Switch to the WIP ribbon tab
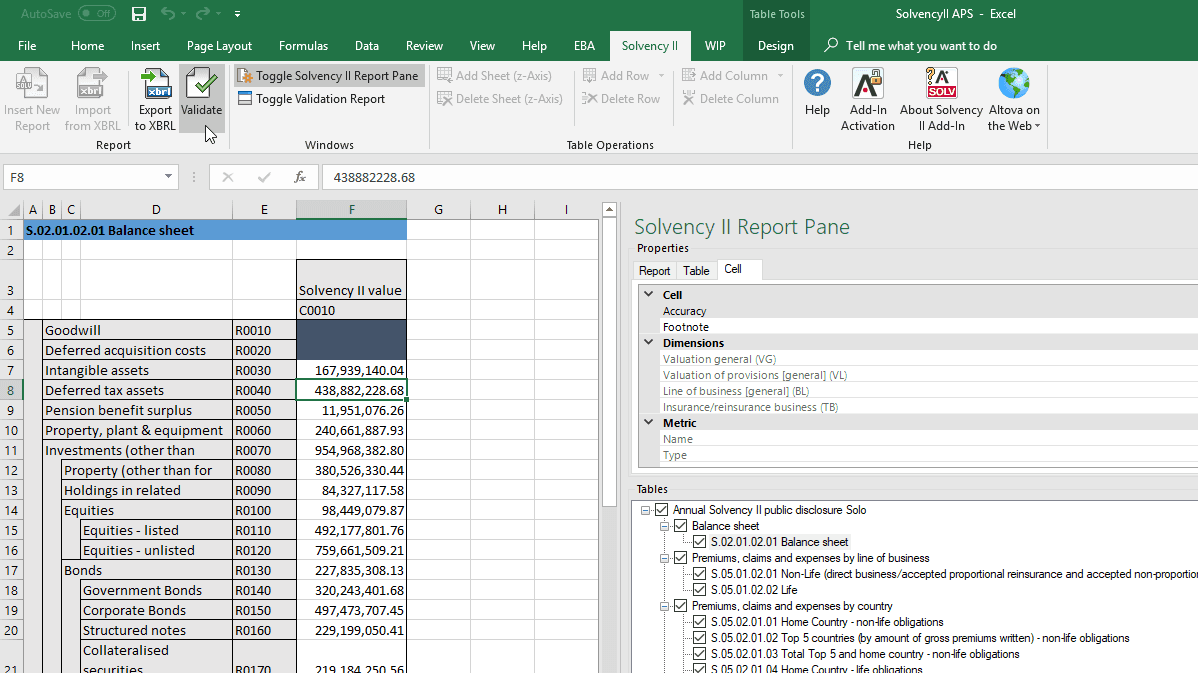The height and width of the screenshot is (673, 1198). [x=715, y=46]
